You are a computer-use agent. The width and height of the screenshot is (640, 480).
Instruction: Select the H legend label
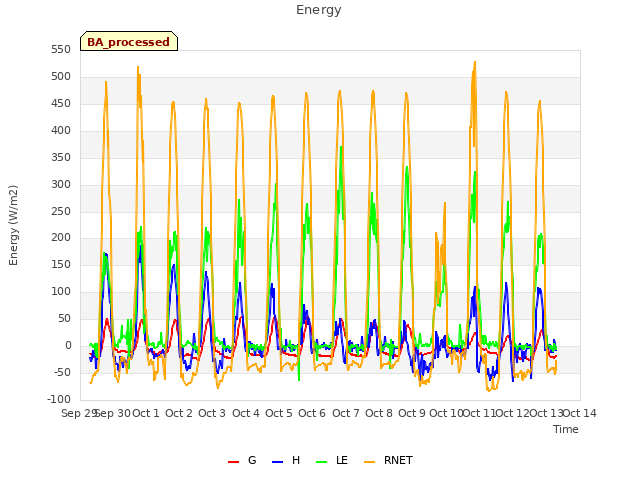click(x=296, y=460)
